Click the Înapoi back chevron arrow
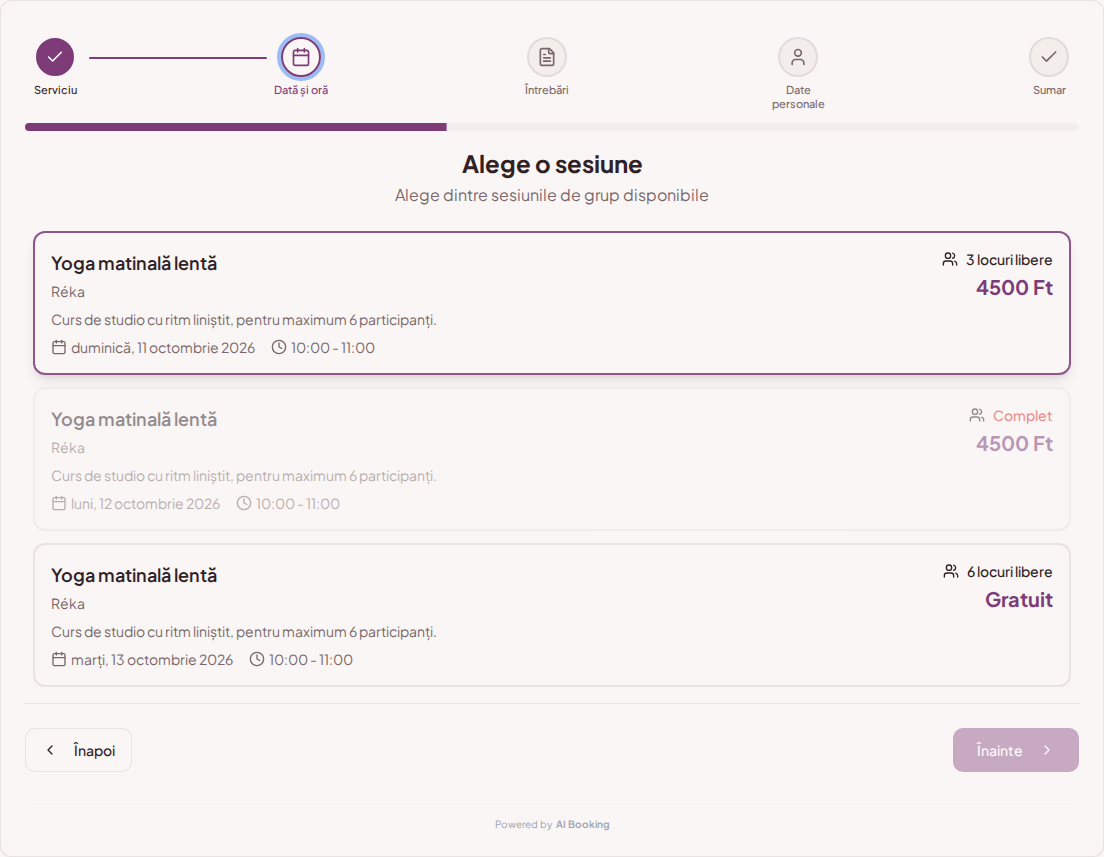The image size is (1104, 857). [x=50, y=750]
